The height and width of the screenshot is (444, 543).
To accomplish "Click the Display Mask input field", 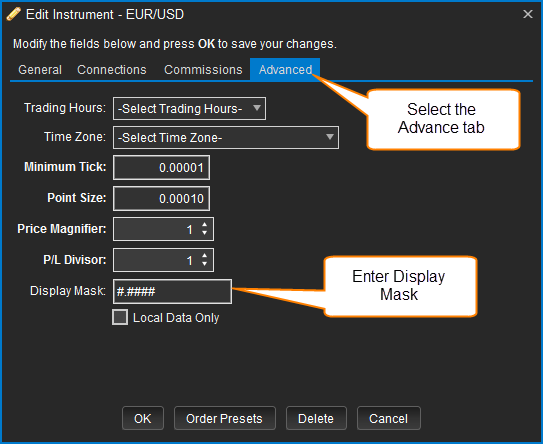I will (172, 292).
